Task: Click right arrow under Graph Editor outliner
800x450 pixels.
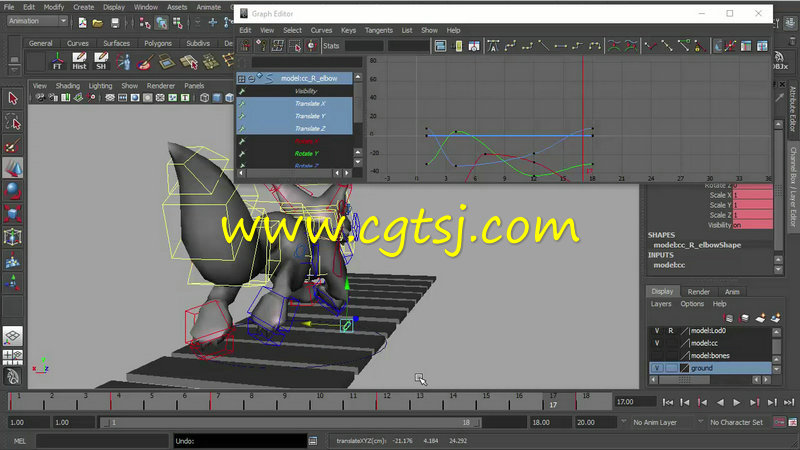Action: pos(347,173)
